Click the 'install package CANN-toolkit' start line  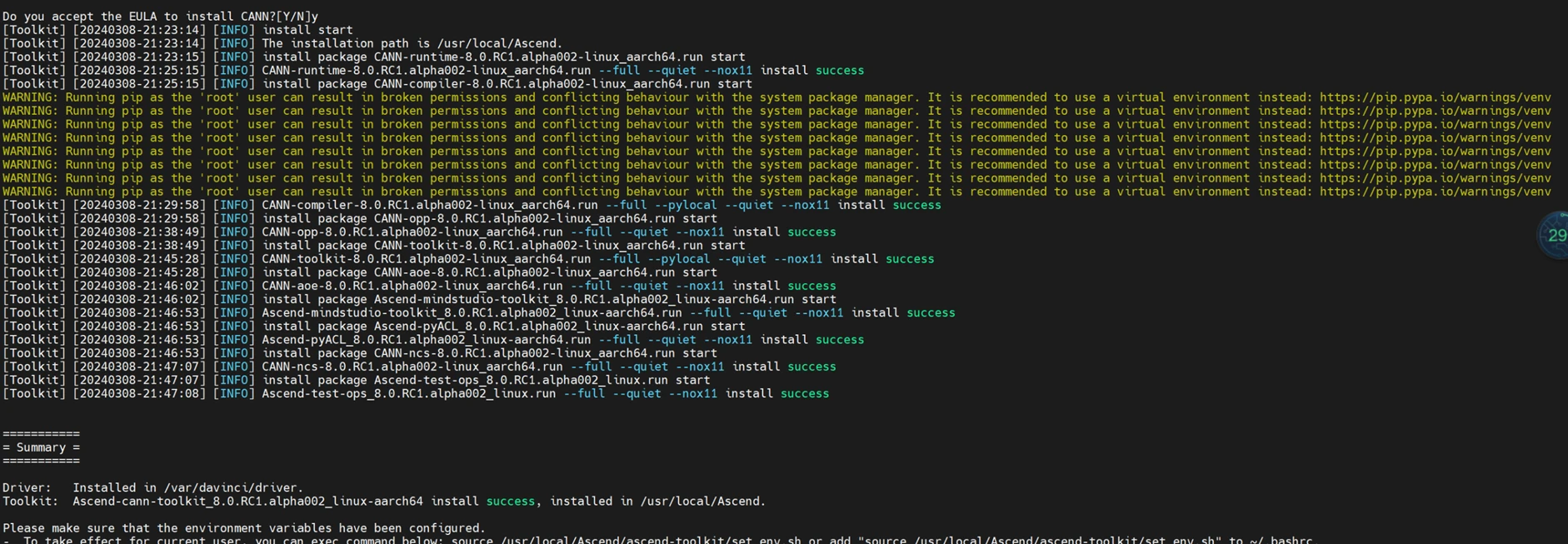click(373, 246)
